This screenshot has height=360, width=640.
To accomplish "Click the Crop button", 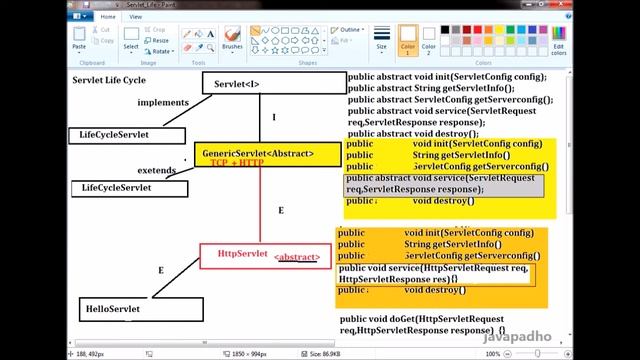I will 155,29.
